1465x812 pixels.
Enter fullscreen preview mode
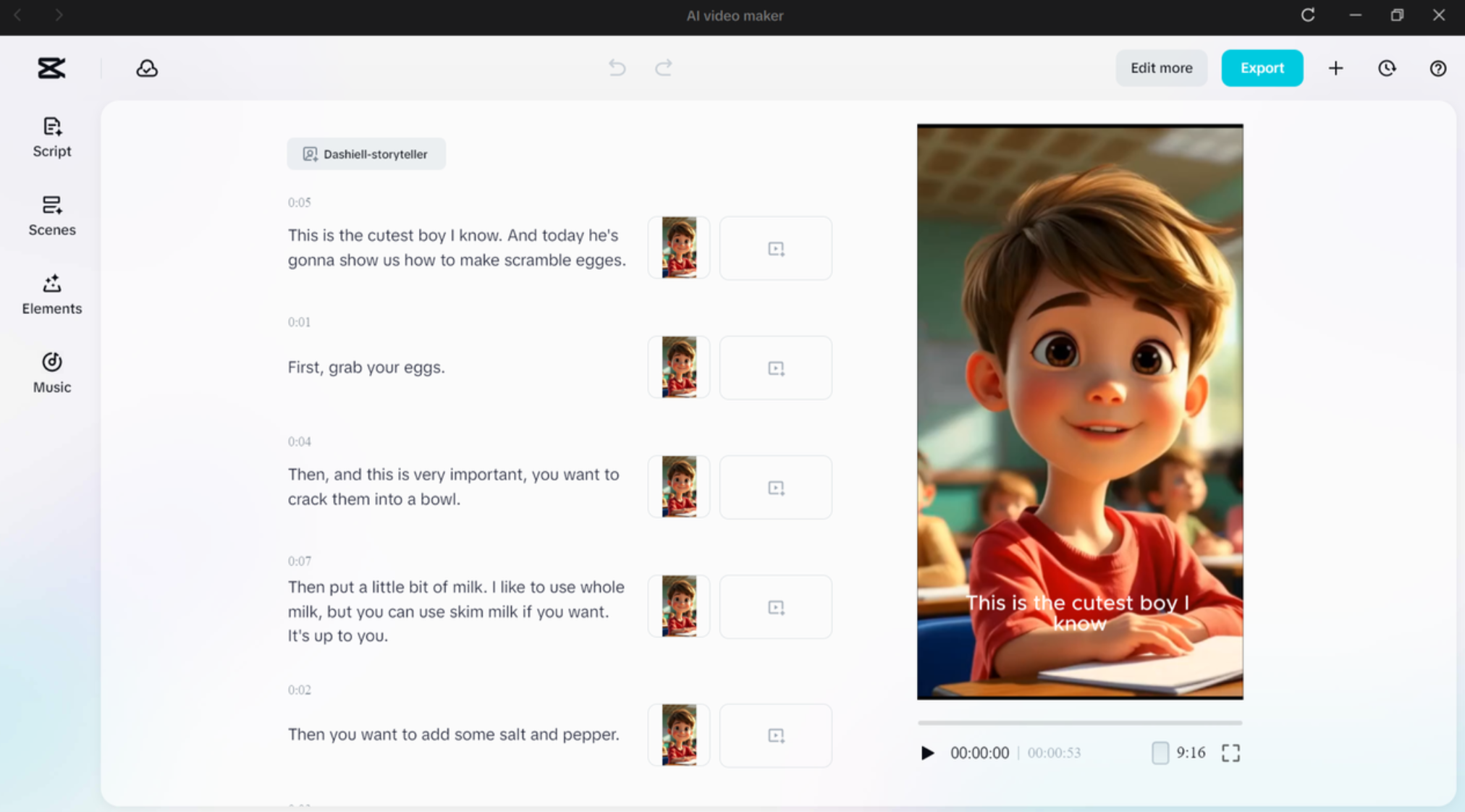tap(1230, 753)
